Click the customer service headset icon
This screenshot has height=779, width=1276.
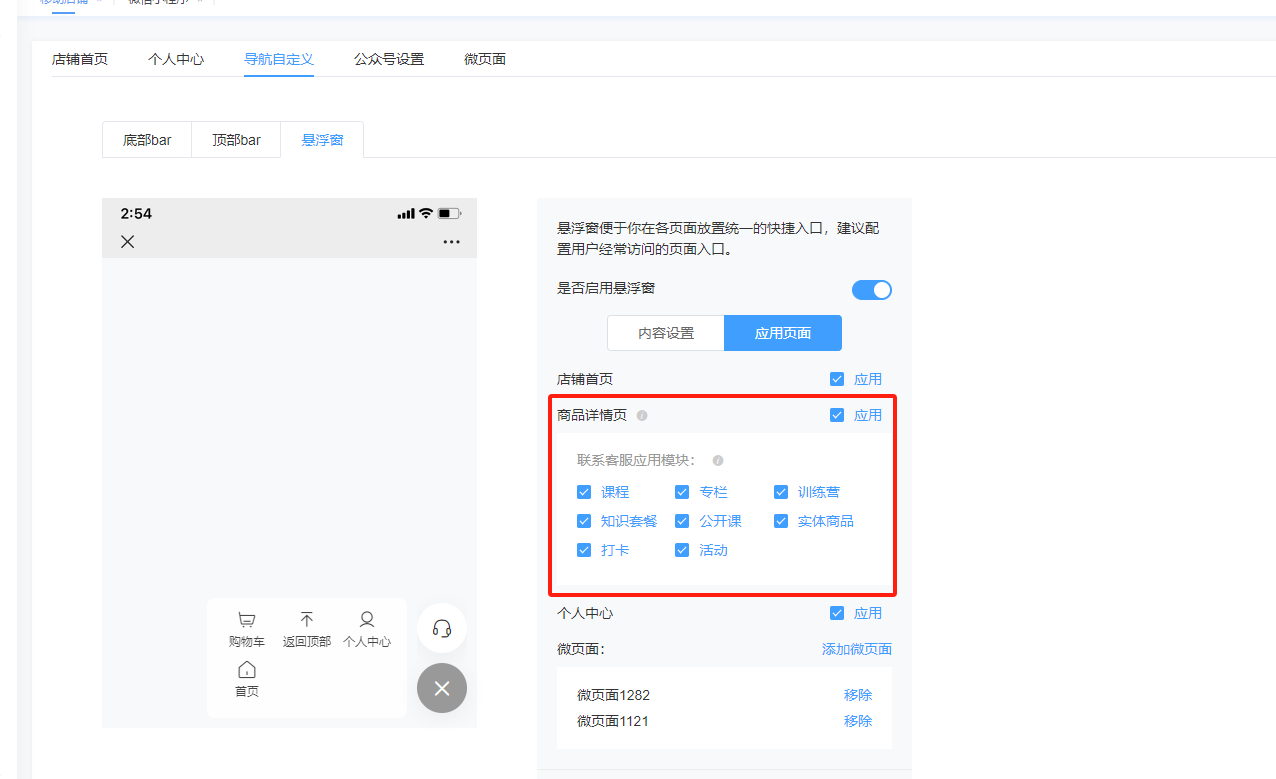click(x=442, y=628)
